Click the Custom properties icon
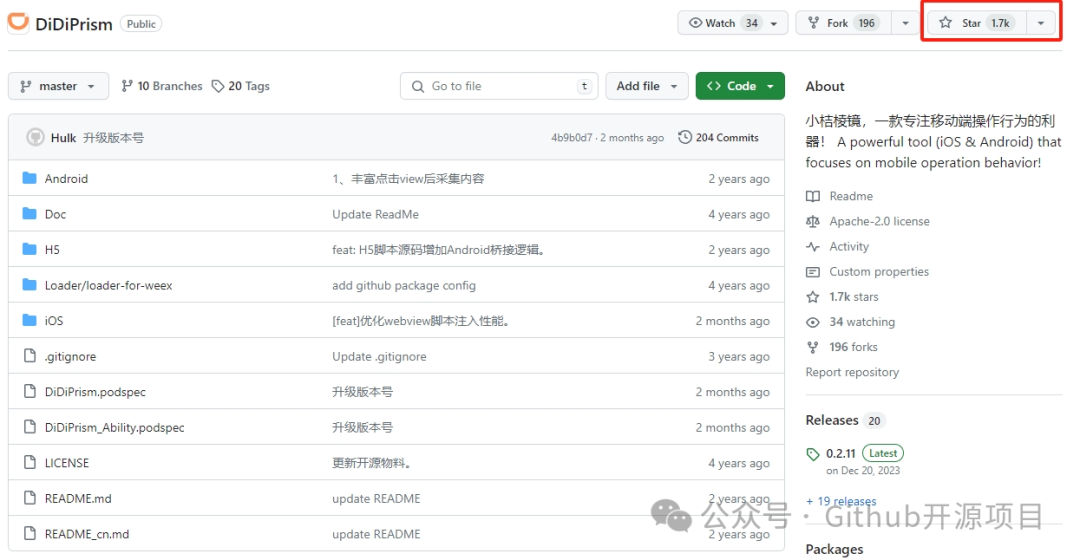Image resolution: width=1080 pixels, height=560 pixels. coord(813,271)
